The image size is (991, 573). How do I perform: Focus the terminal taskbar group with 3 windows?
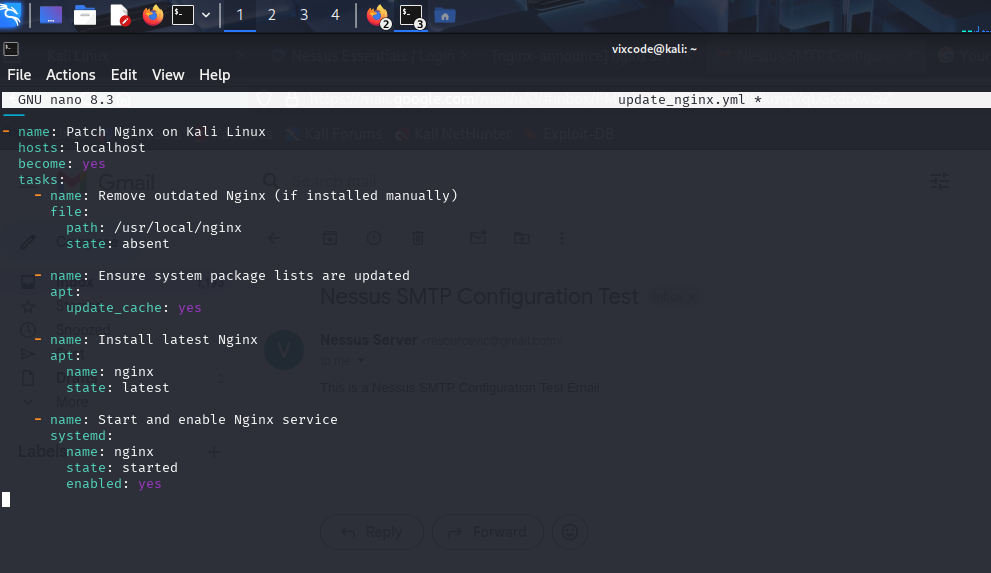412,16
